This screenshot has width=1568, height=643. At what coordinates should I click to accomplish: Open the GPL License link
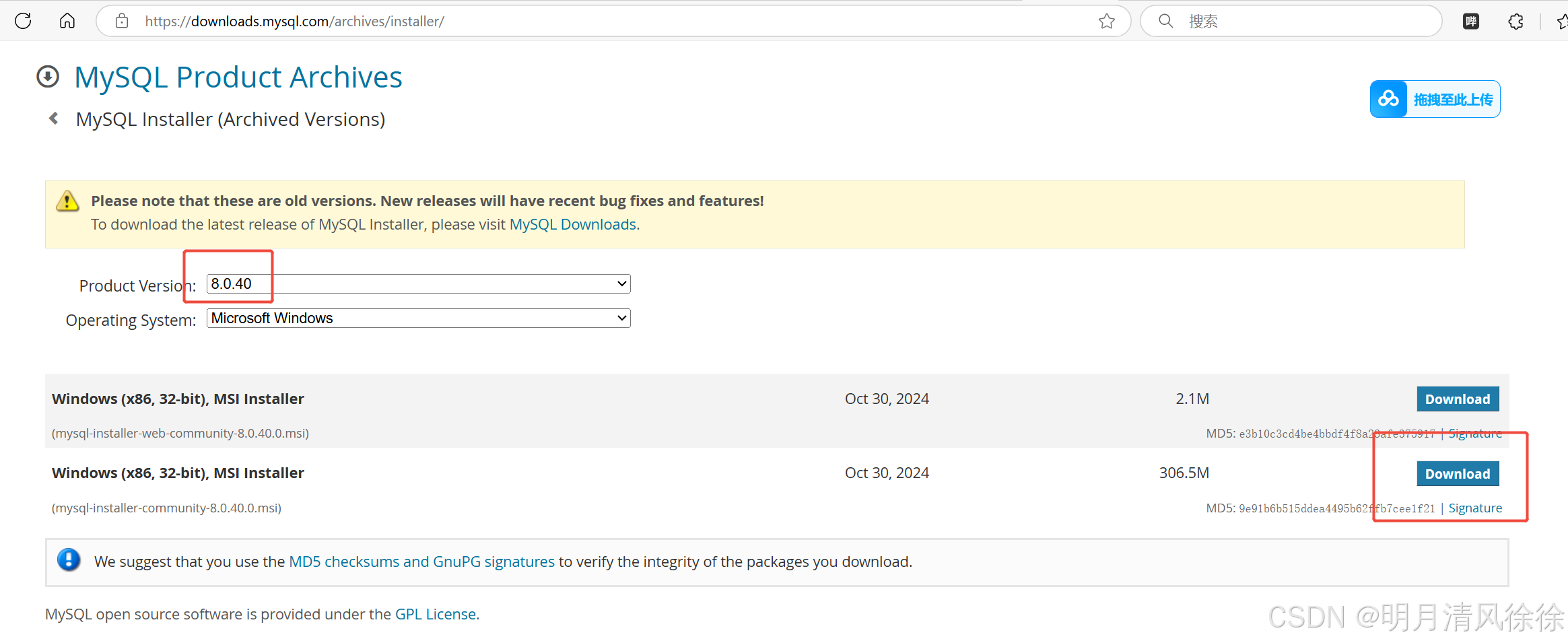click(x=436, y=614)
